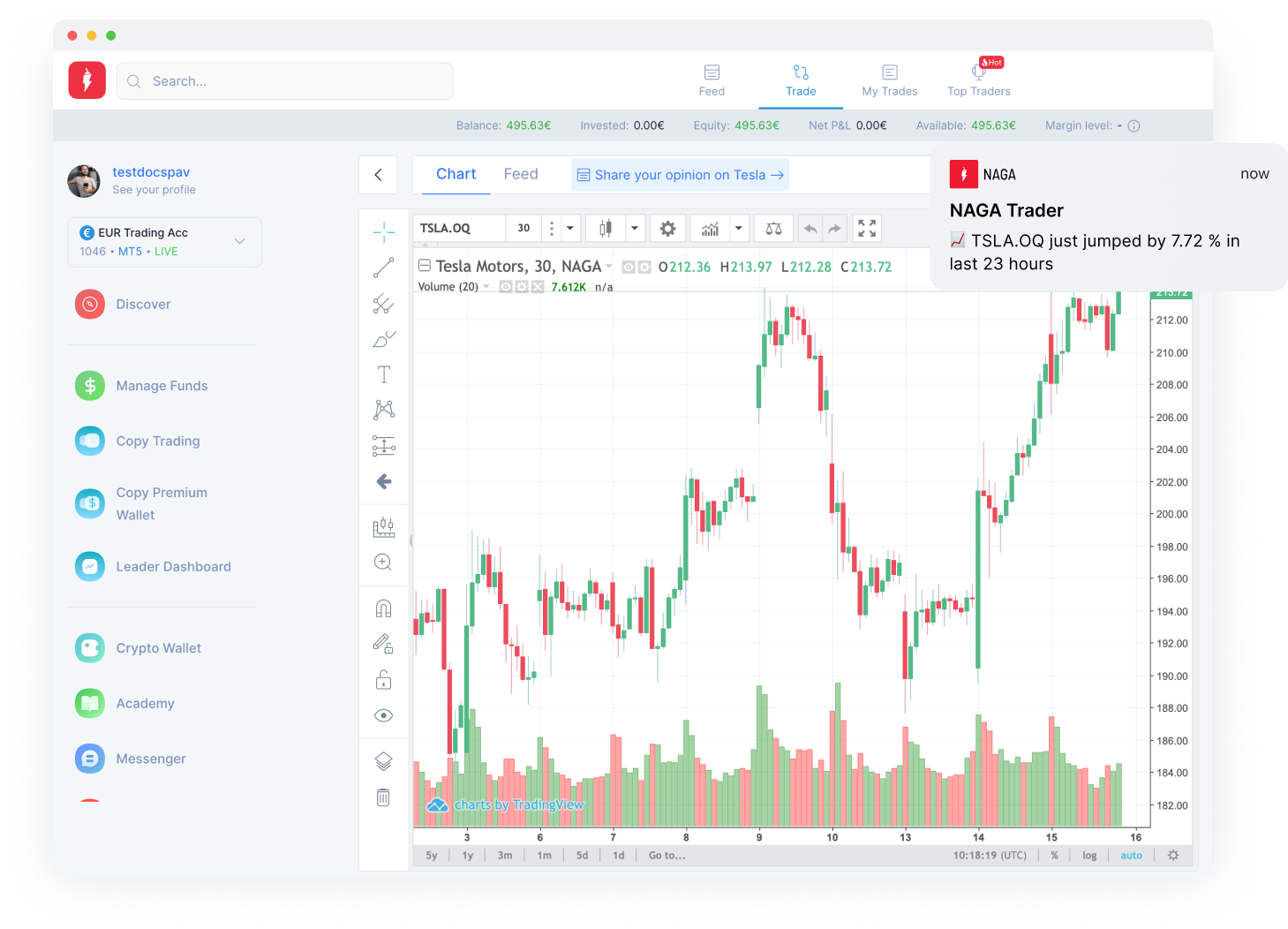The image size is (1288, 929).
Task: Select the text annotation tool
Action: [383, 374]
